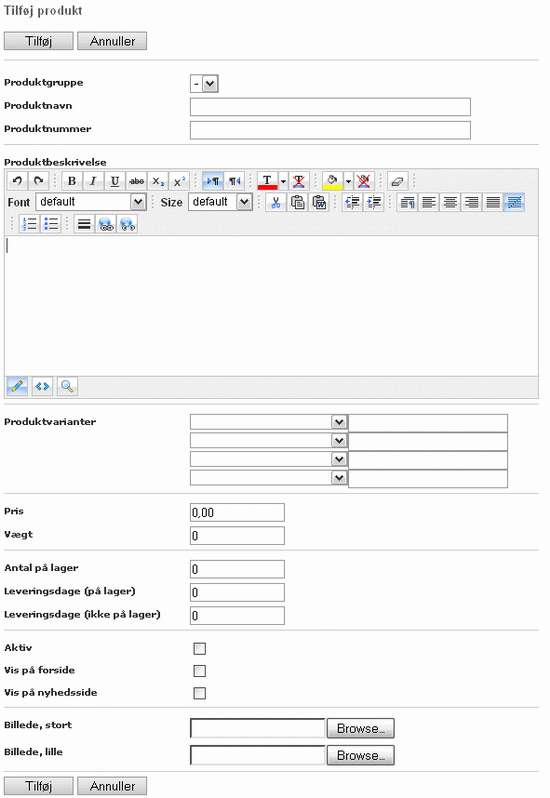Focus the Produktnummer field
550x798 pixels.
click(330, 130)
